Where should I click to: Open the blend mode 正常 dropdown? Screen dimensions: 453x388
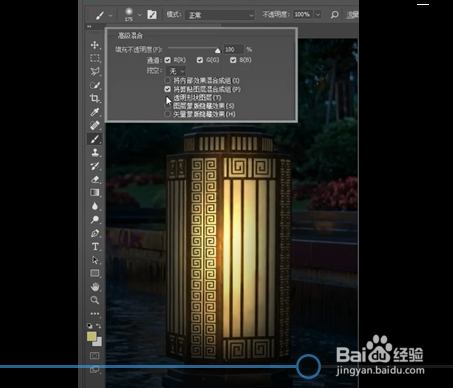(220, 15)
